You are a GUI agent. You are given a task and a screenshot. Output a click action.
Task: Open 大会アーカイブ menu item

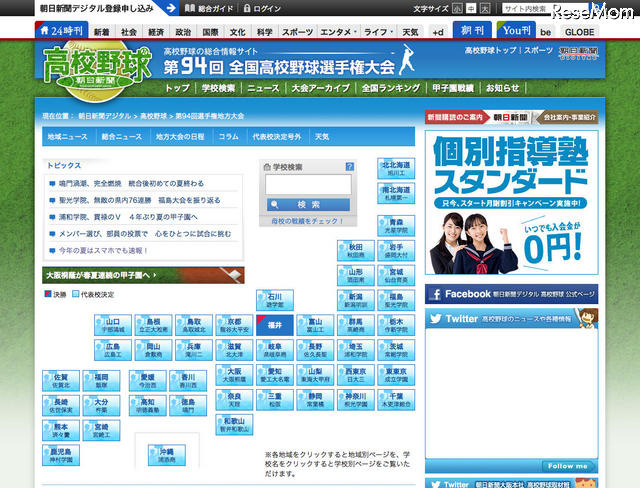(320, 88)
